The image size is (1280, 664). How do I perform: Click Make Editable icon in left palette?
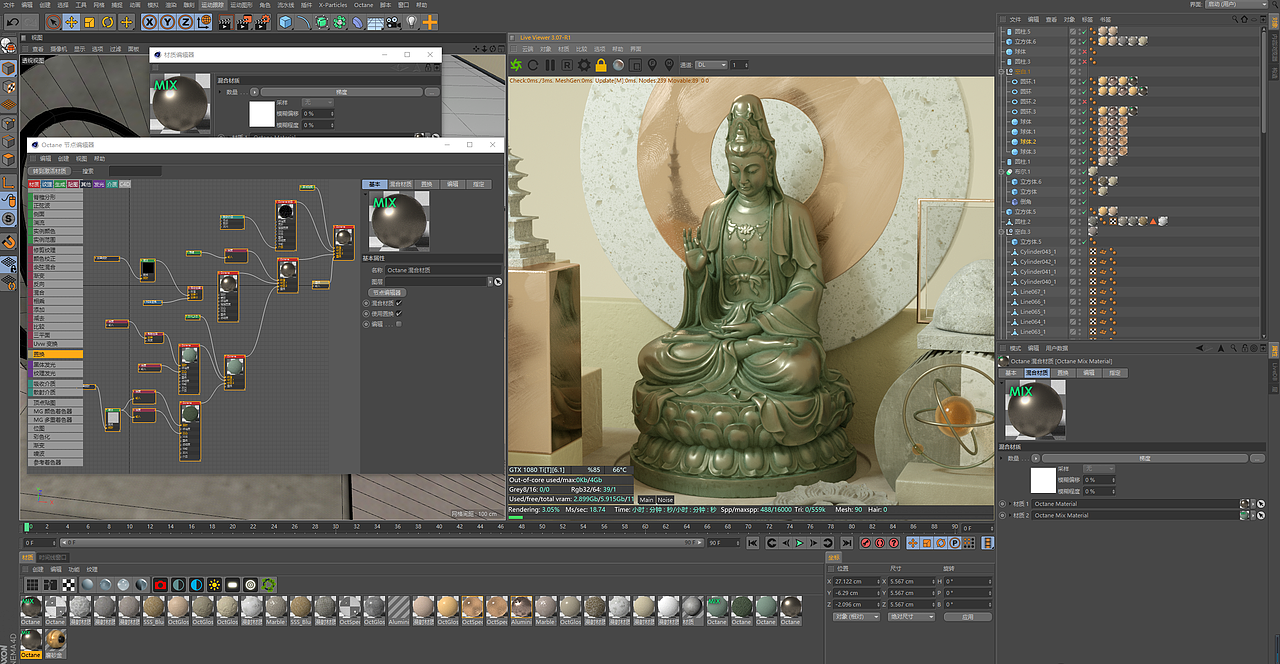[8, 45]
